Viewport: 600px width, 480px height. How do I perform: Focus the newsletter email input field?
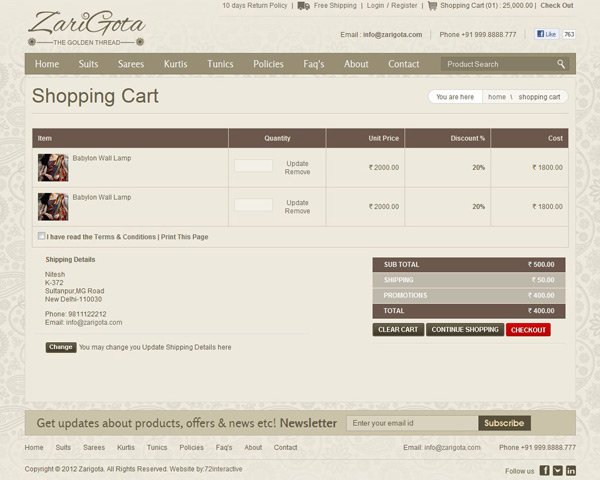[x=412, y=423]
